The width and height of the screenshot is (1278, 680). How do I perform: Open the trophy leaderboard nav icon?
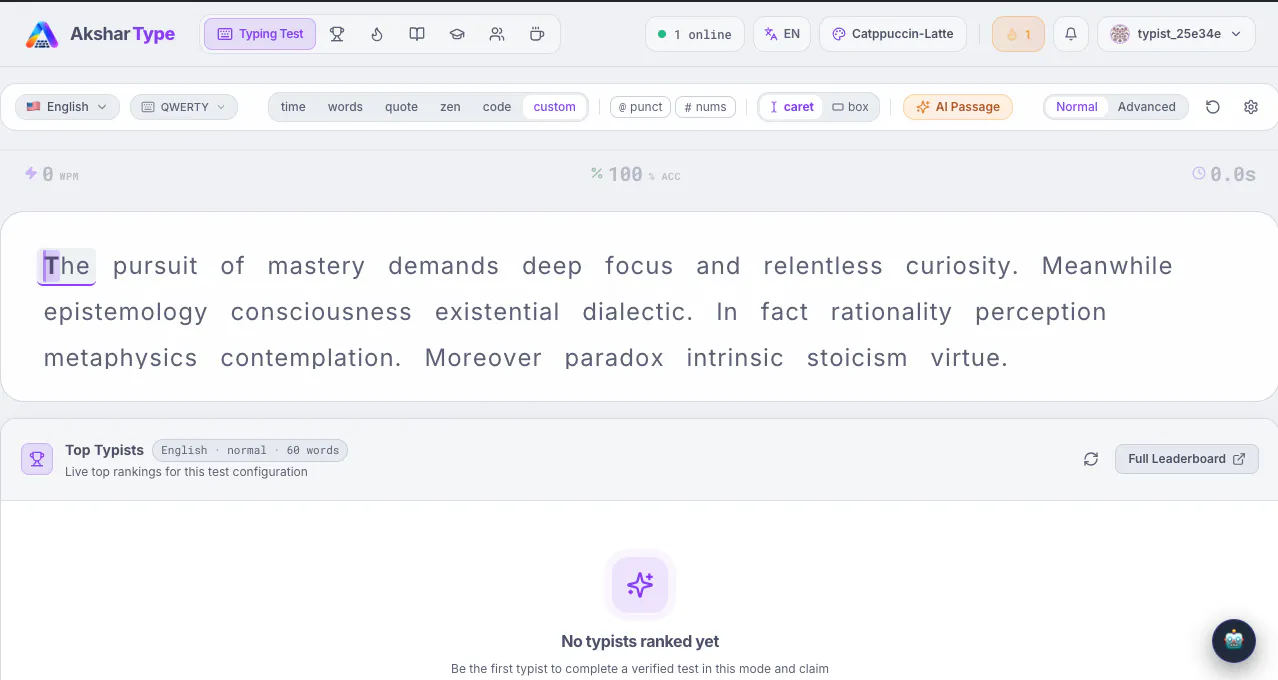pyautogui.click(x=337, y=34)
